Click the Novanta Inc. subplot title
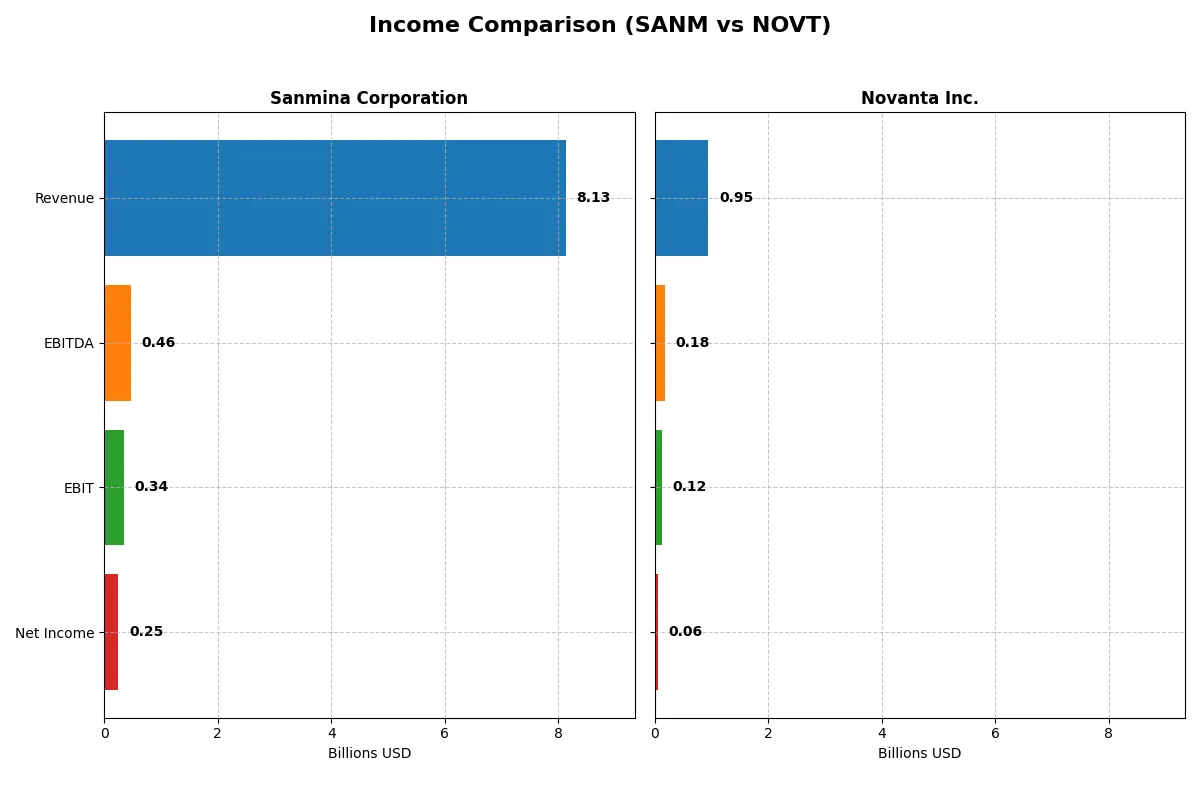1200x800 pixels. [x=919, y=98]
